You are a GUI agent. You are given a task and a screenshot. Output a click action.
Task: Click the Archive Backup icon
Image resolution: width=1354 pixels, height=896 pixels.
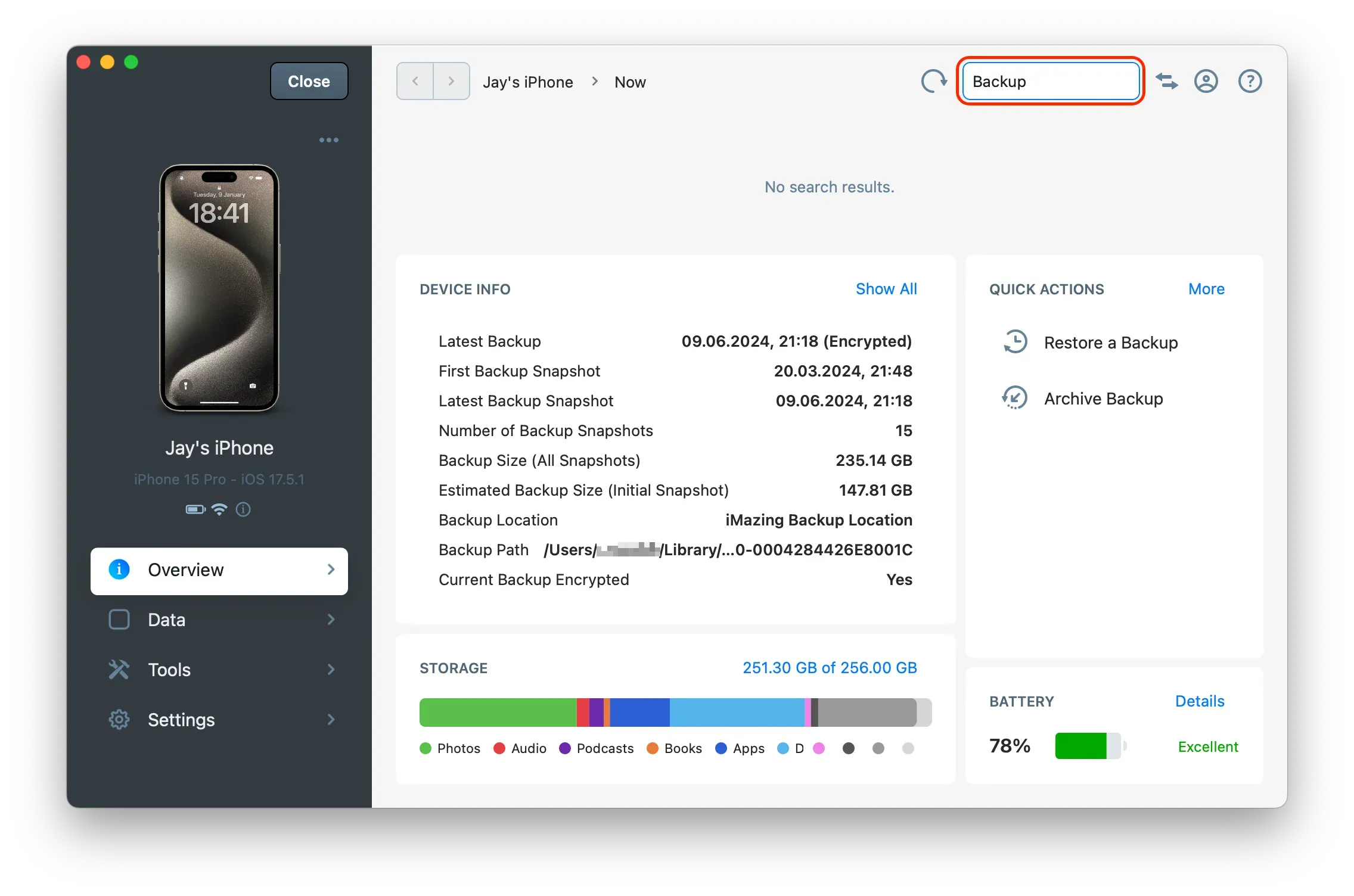[1015, 398]
